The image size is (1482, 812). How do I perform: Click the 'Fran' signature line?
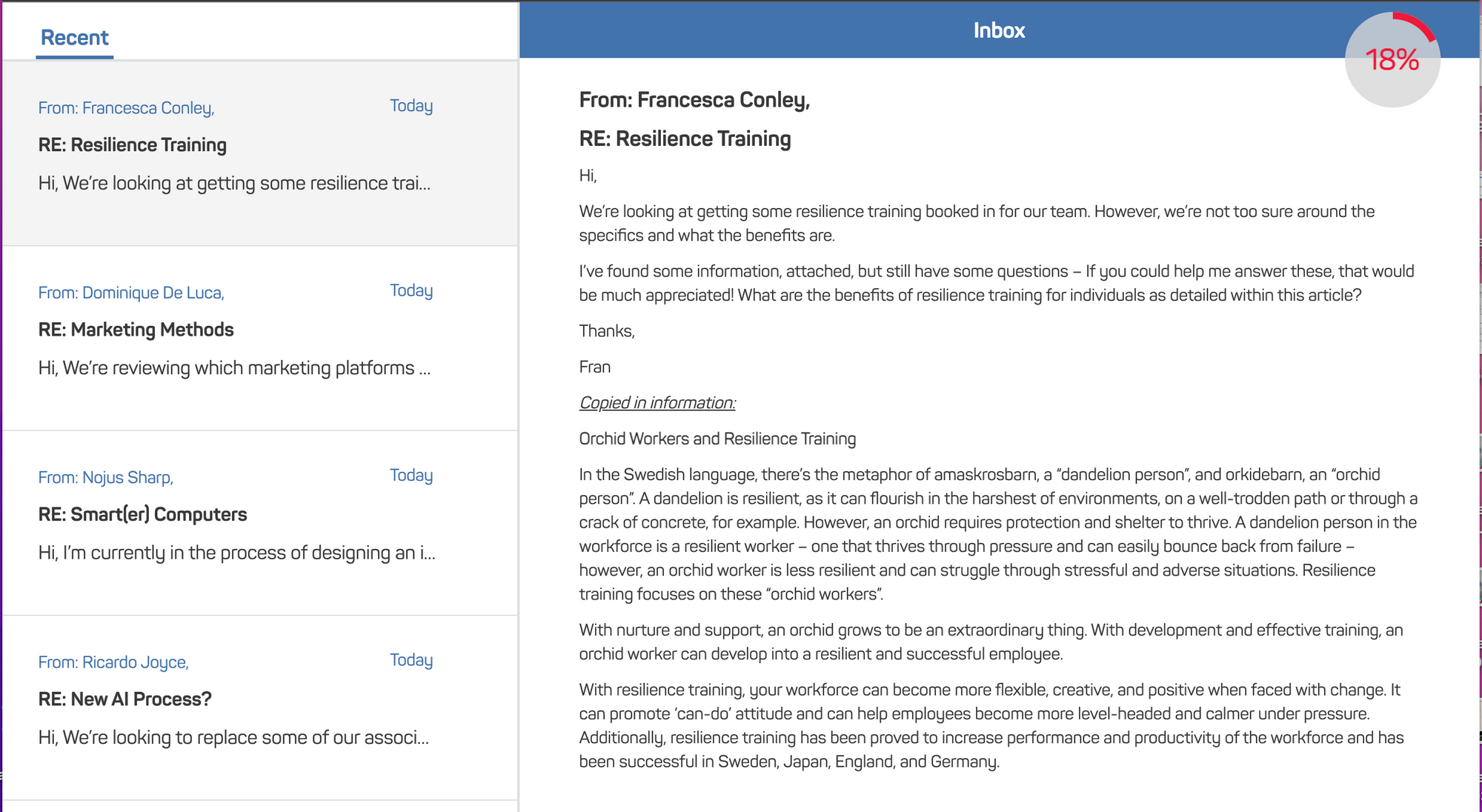point(595,367)
